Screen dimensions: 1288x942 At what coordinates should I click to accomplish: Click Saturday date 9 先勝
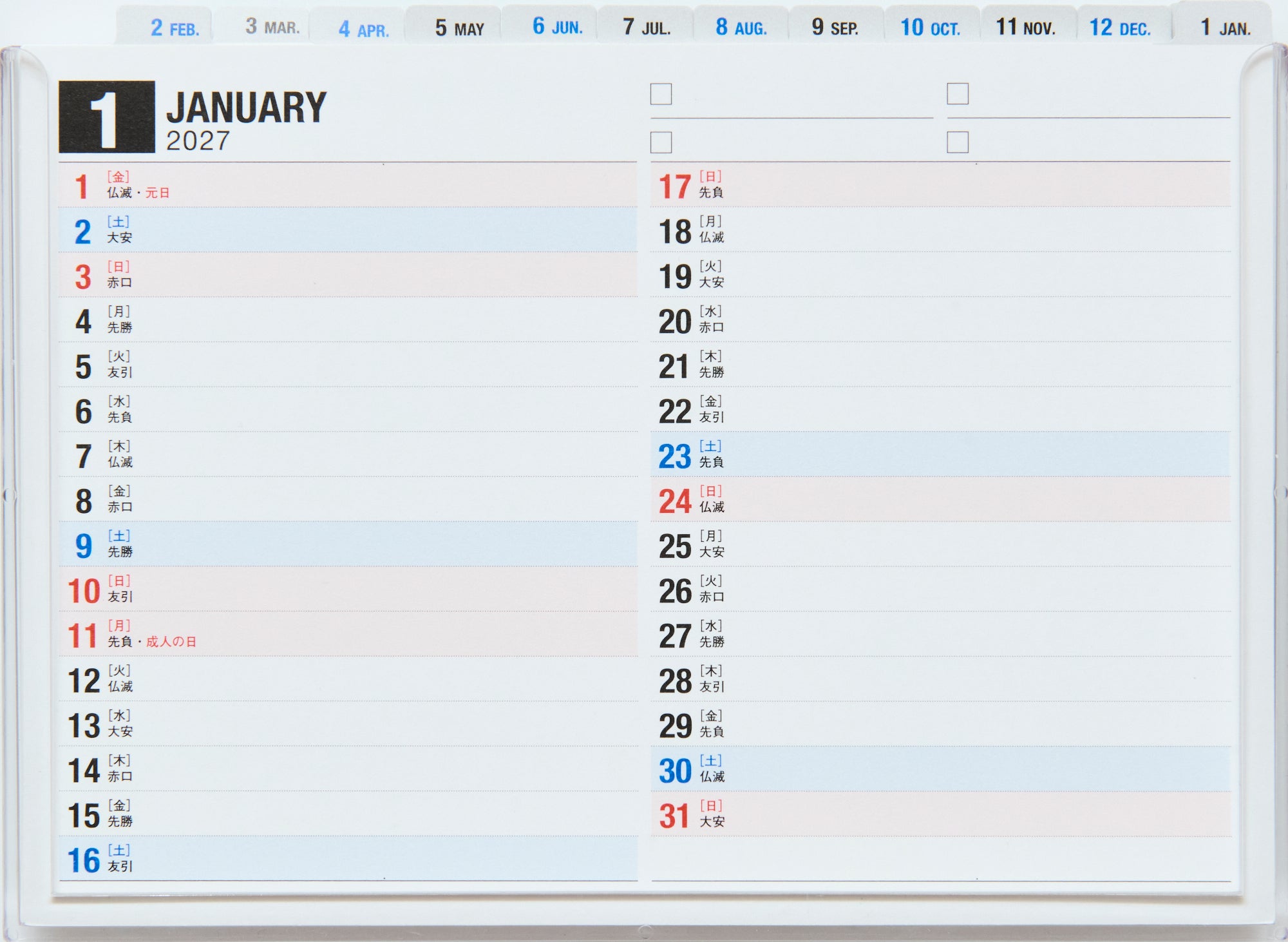tap(348, 544)
